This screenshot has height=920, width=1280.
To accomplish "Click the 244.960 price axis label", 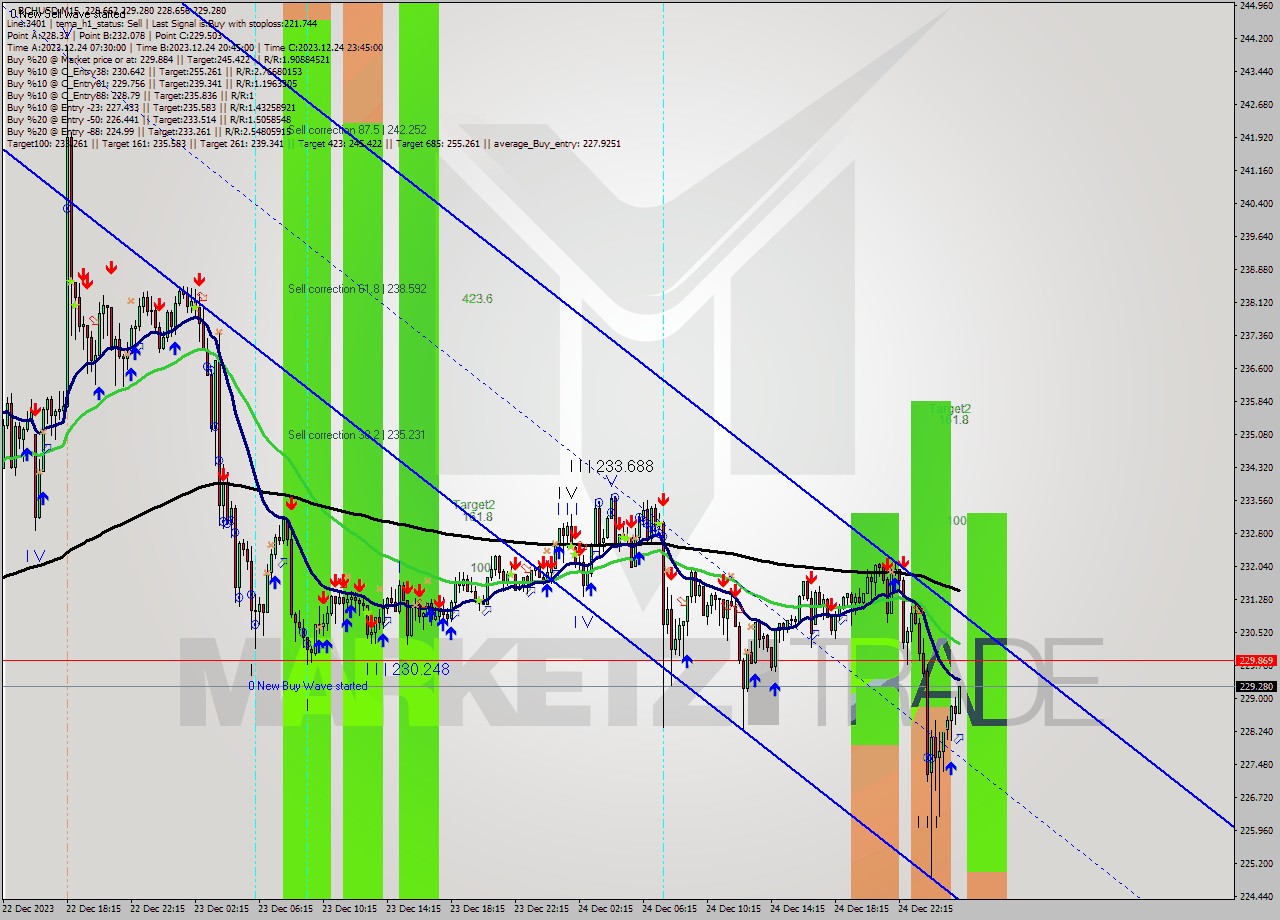I will pos(1256,6).
